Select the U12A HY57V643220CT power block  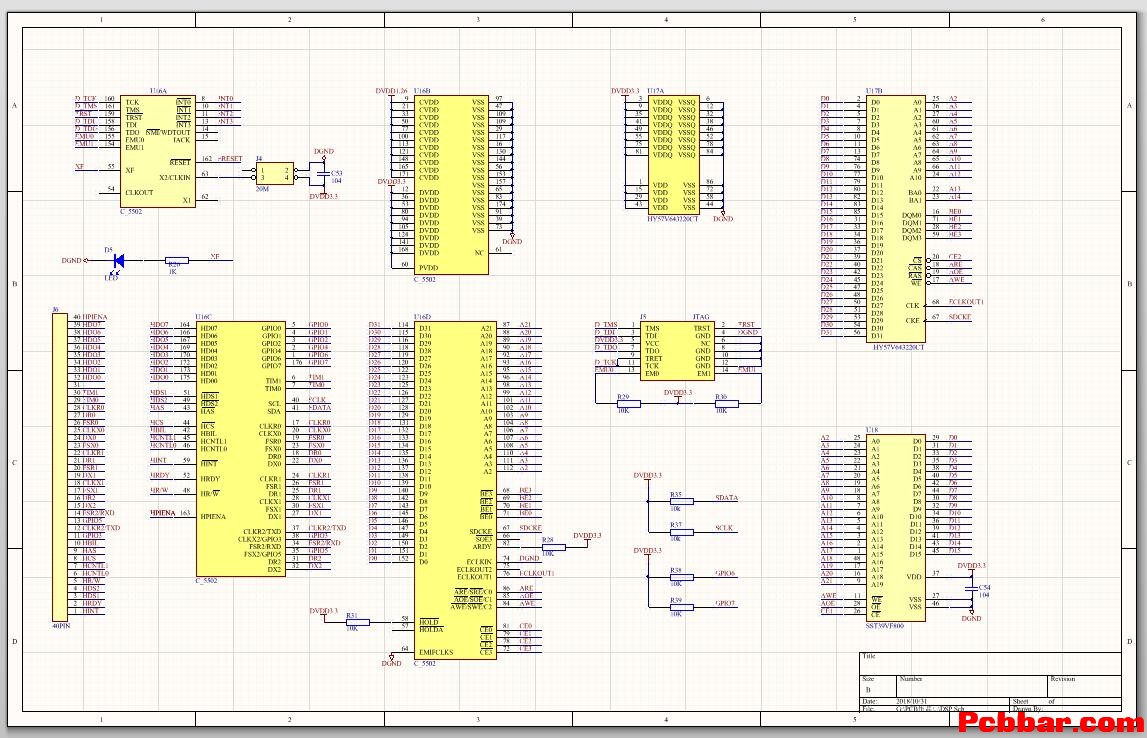click(674, 155)
